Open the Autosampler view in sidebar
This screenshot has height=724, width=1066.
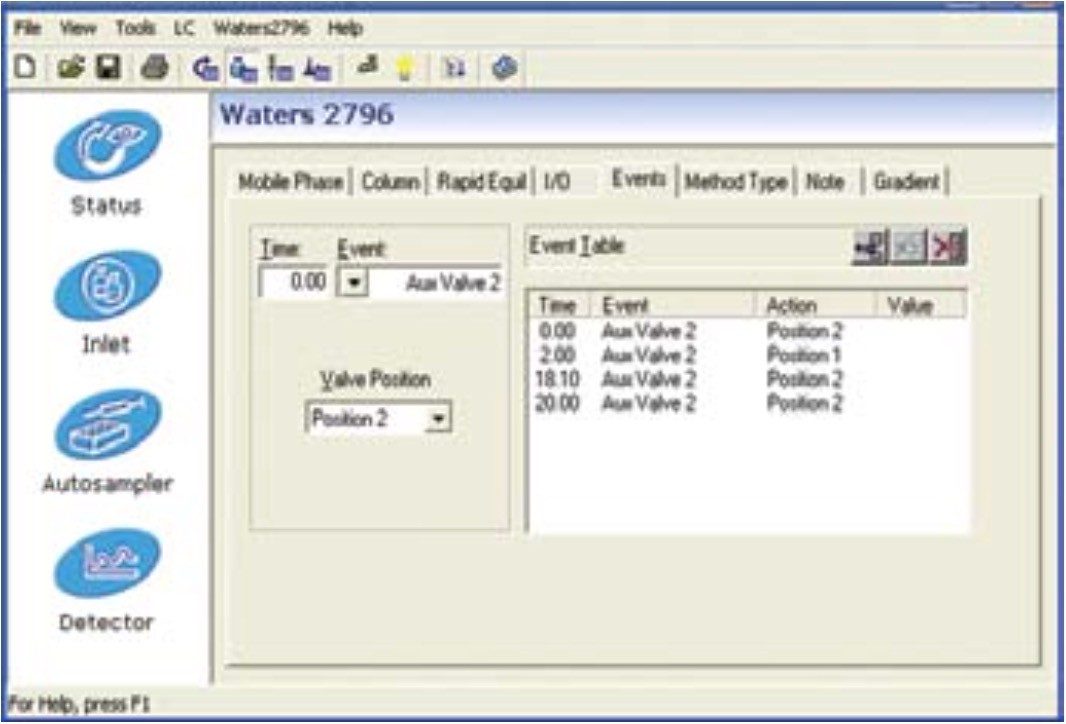(107, 441)
